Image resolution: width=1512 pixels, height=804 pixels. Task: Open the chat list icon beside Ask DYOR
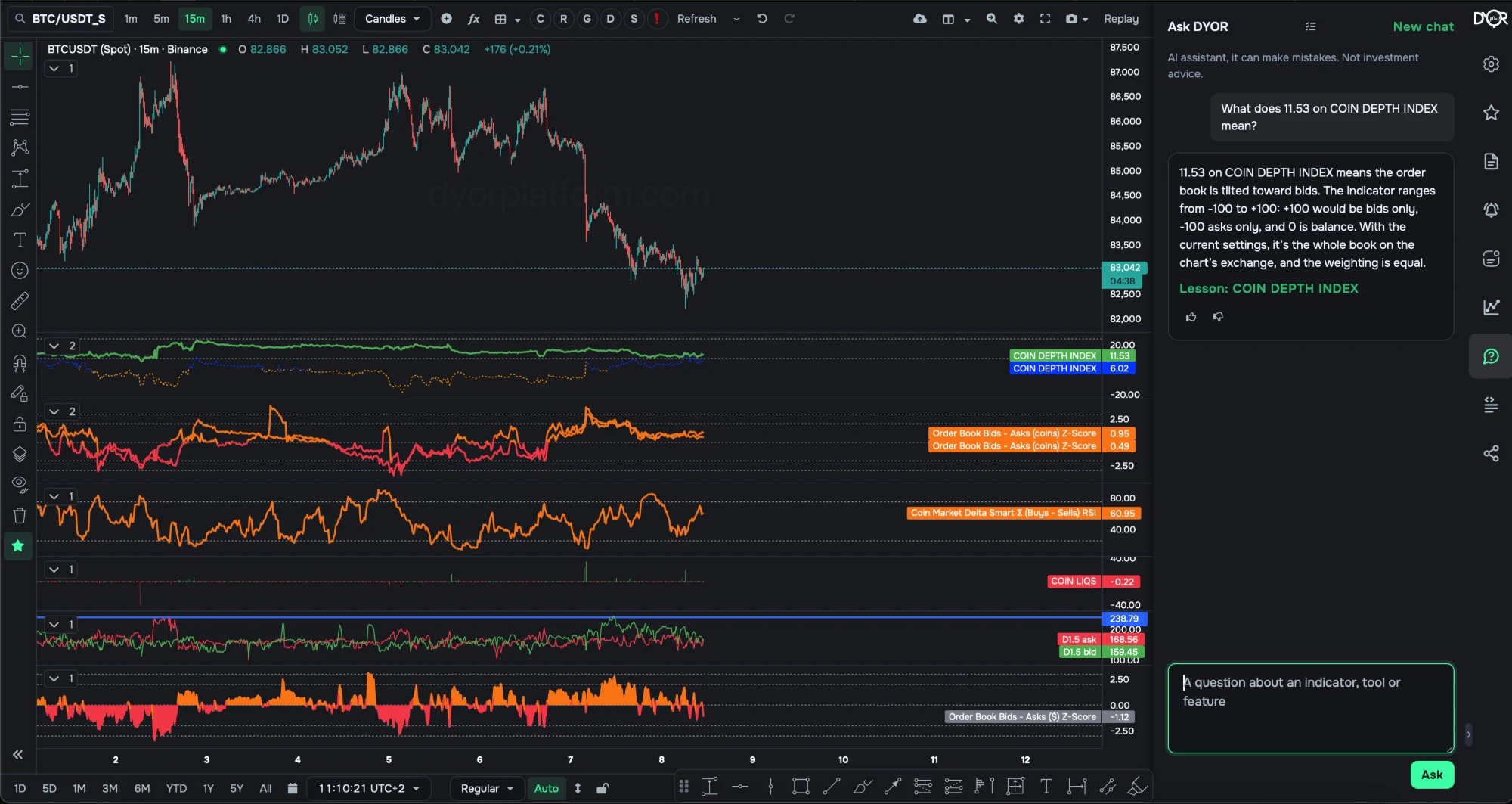[1311, 26]
